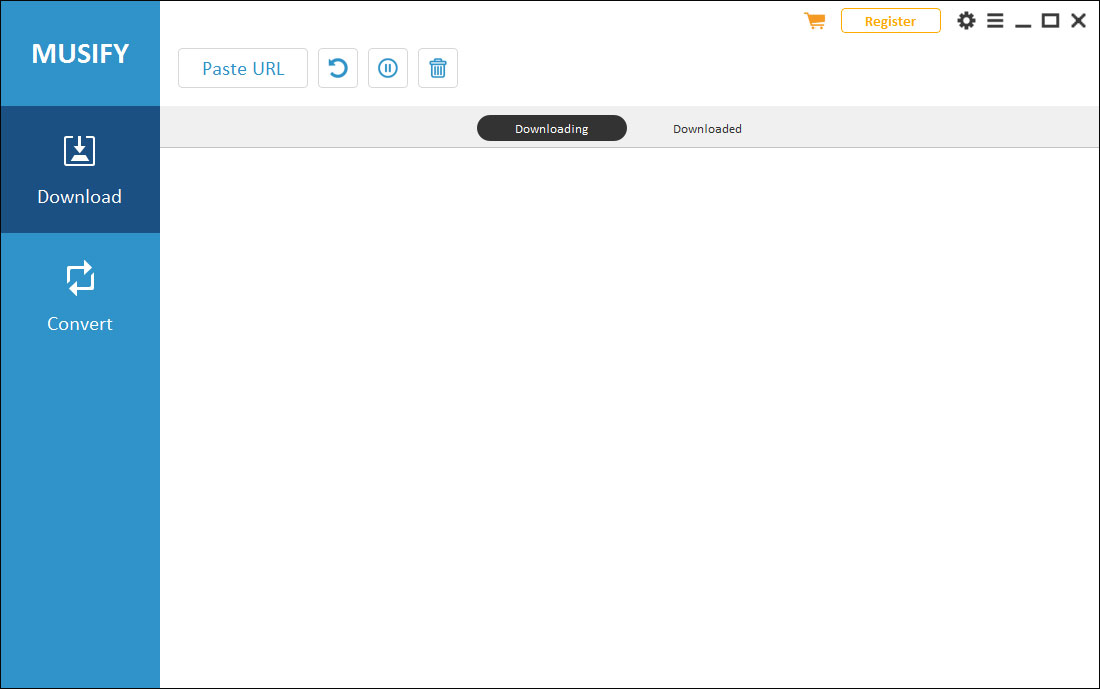Open the shopping cart icon
The height and width of the screenshot is (689, 1100).
click(814, 20)
